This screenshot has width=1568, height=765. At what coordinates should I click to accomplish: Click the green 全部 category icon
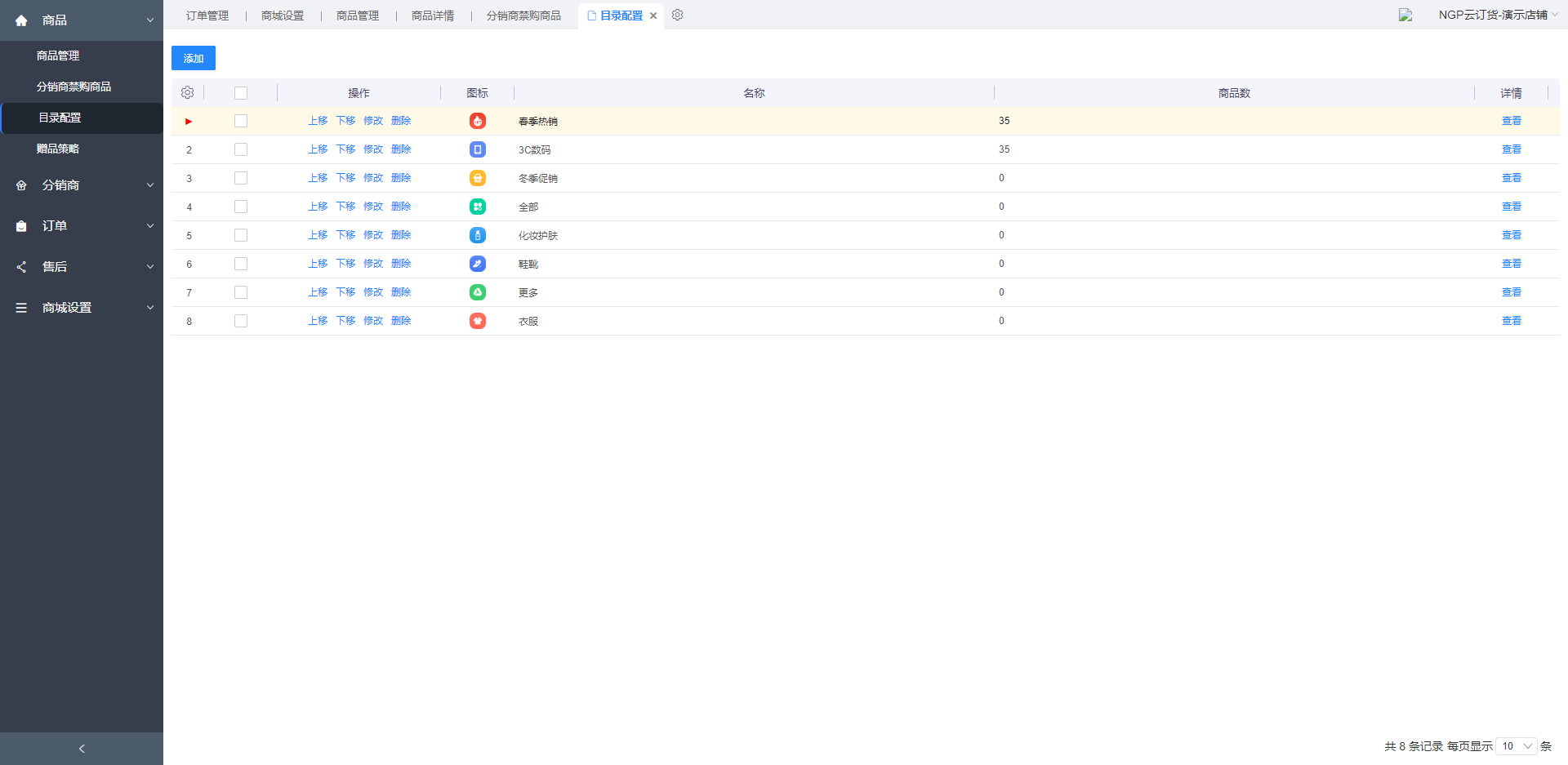(478, 207)
